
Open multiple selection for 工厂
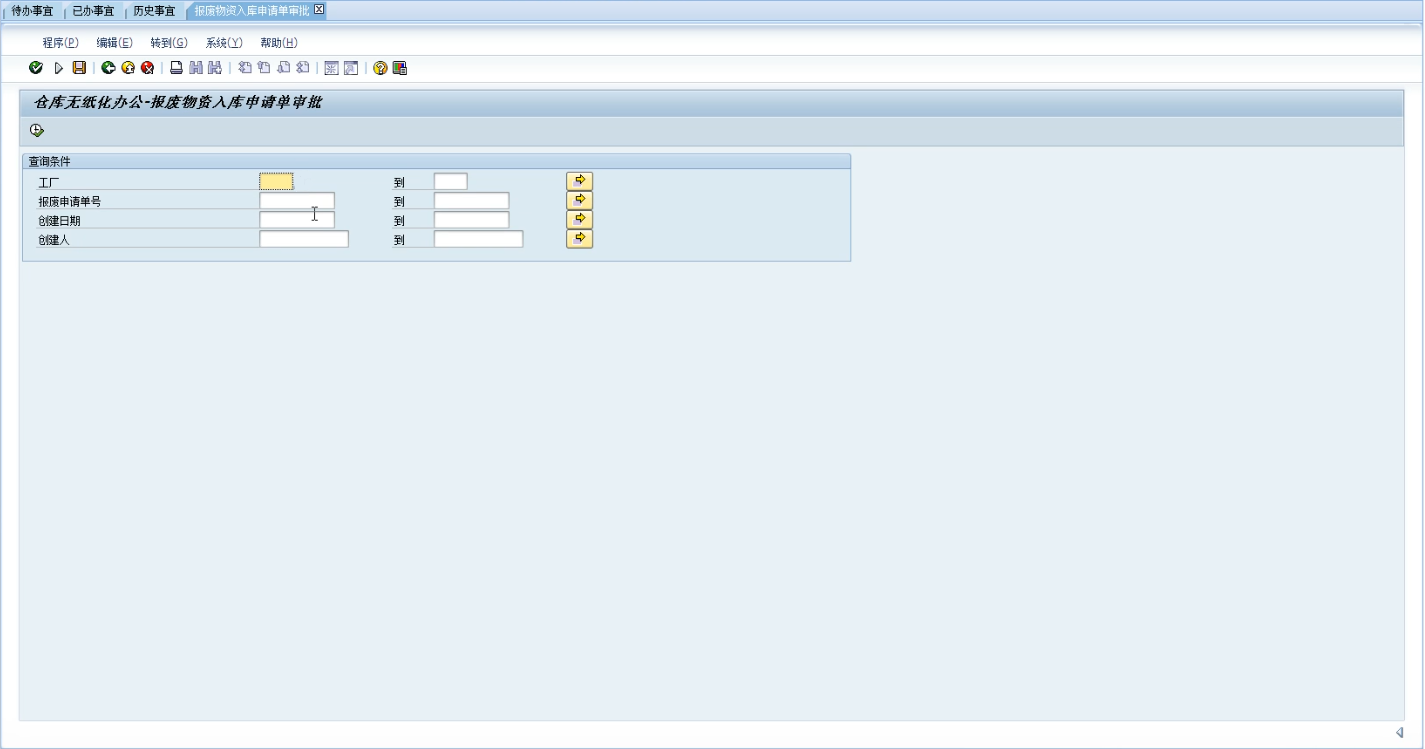pyautogui.click(x=579, y=181)
